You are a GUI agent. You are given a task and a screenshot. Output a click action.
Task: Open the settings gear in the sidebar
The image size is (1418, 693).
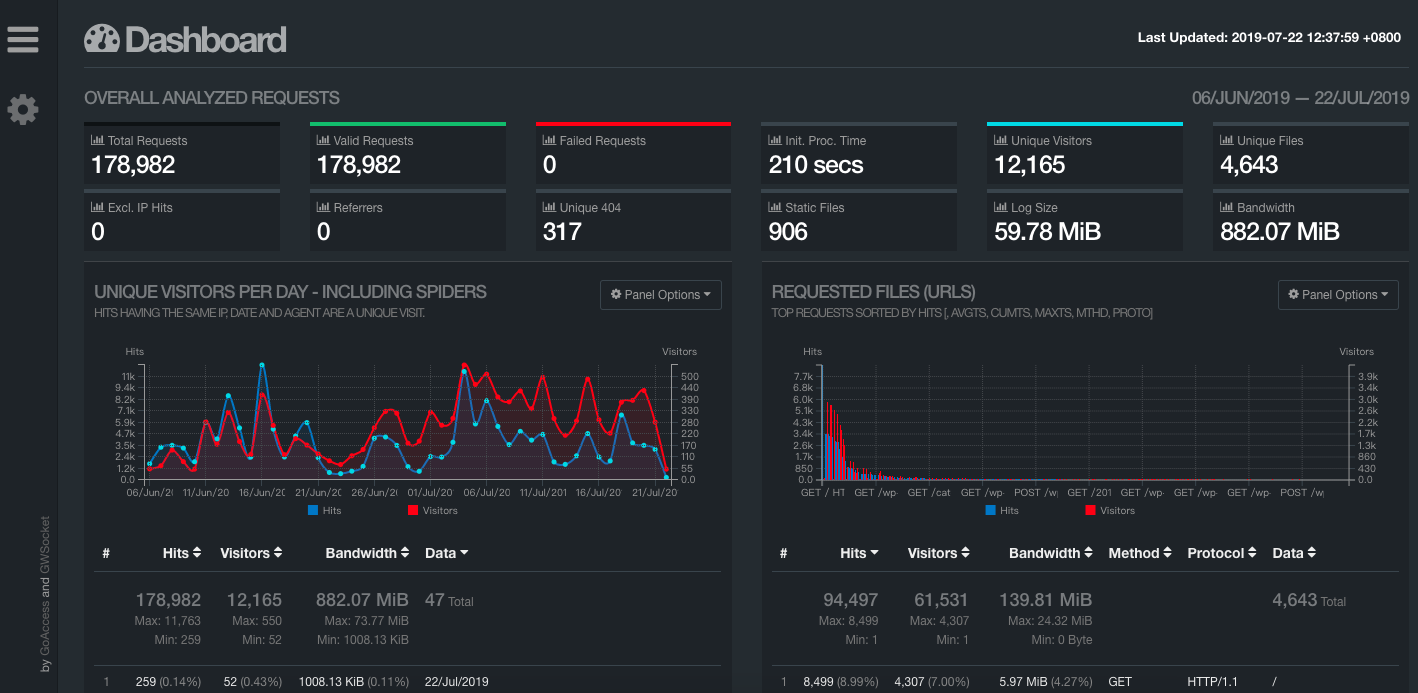(22, 109)
